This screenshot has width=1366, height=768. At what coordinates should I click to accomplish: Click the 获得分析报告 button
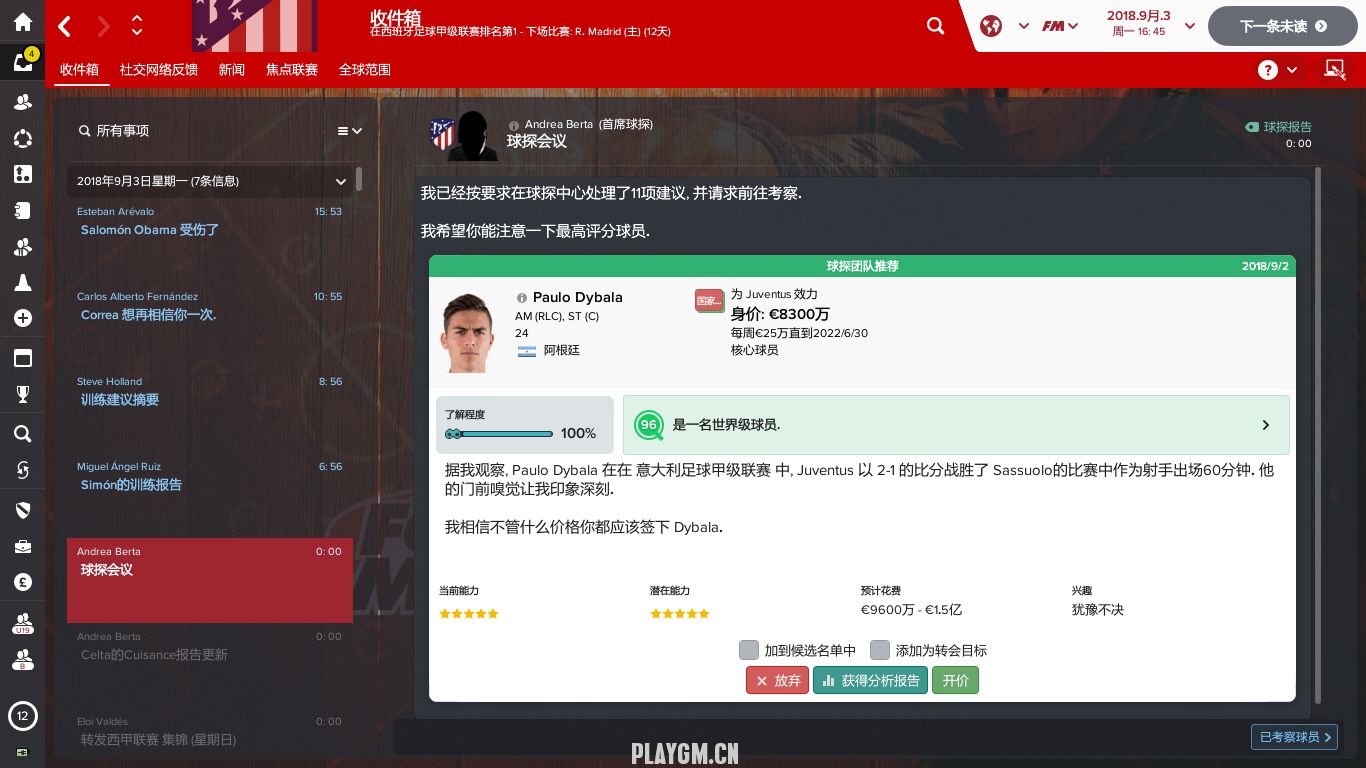tap(870, 680)
